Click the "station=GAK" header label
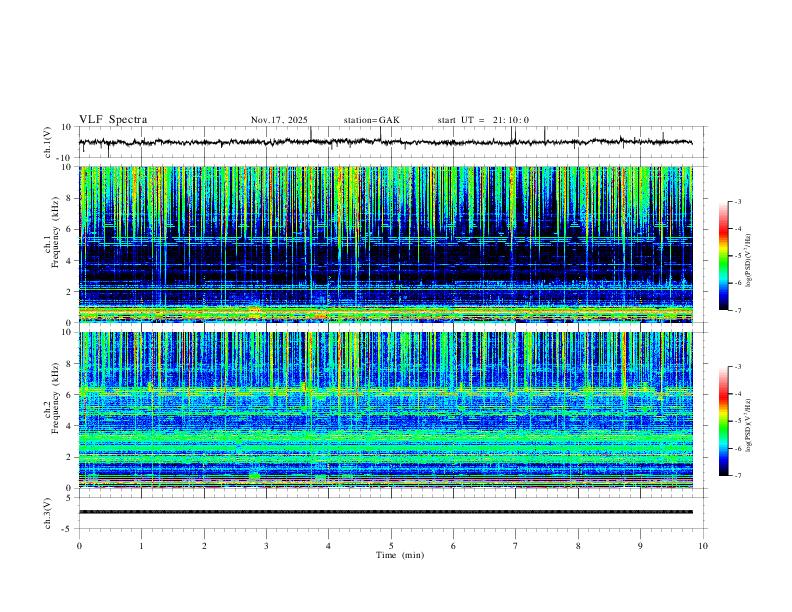 coord(372,120)
